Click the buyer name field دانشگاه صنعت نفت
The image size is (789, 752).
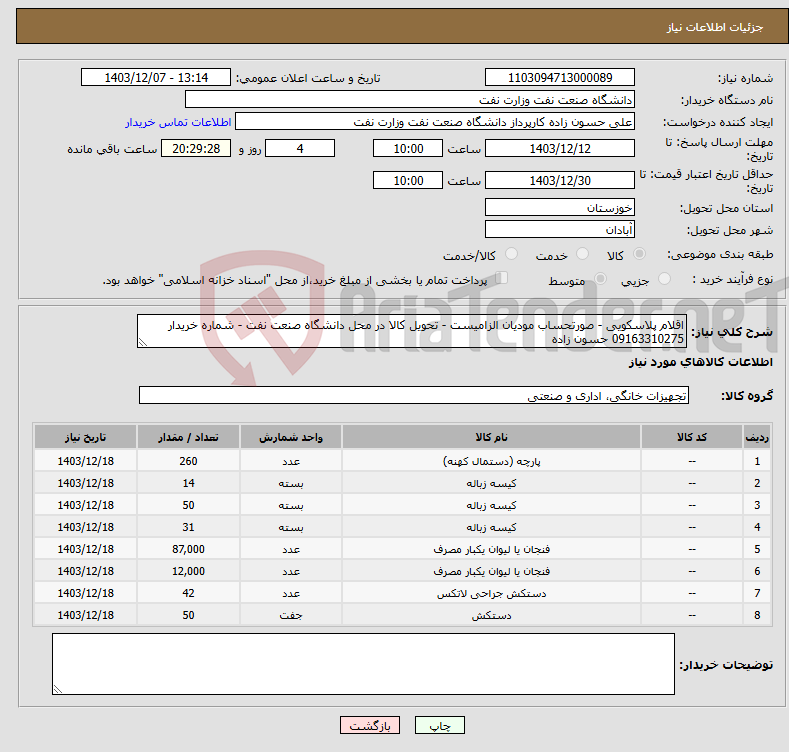coord(410,100)
